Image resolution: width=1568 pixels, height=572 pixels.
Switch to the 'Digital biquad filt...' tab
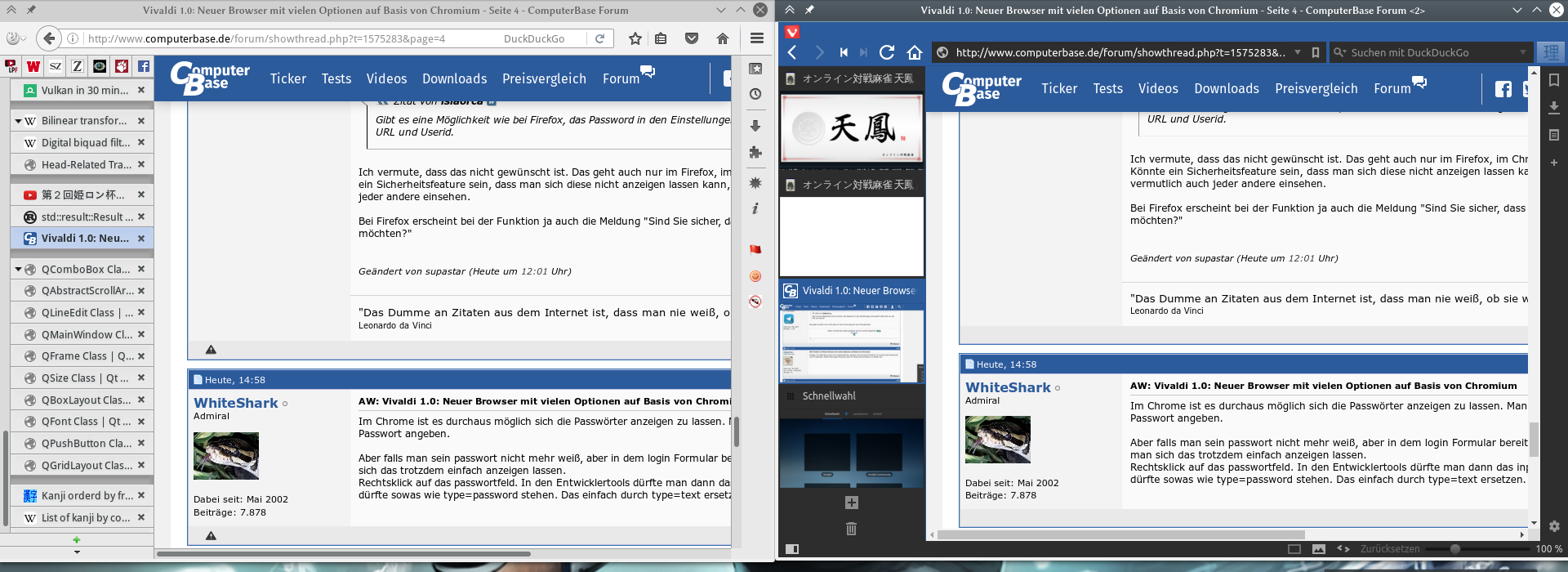pos(82,142)
